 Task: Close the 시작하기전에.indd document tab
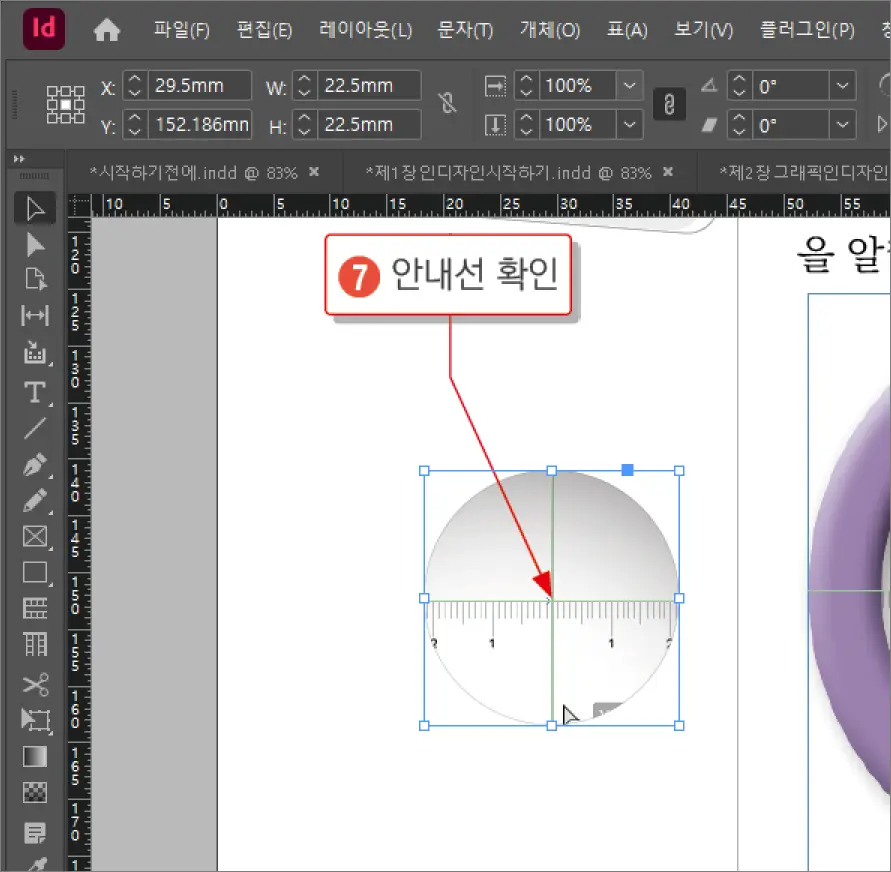tap(313, 172)
